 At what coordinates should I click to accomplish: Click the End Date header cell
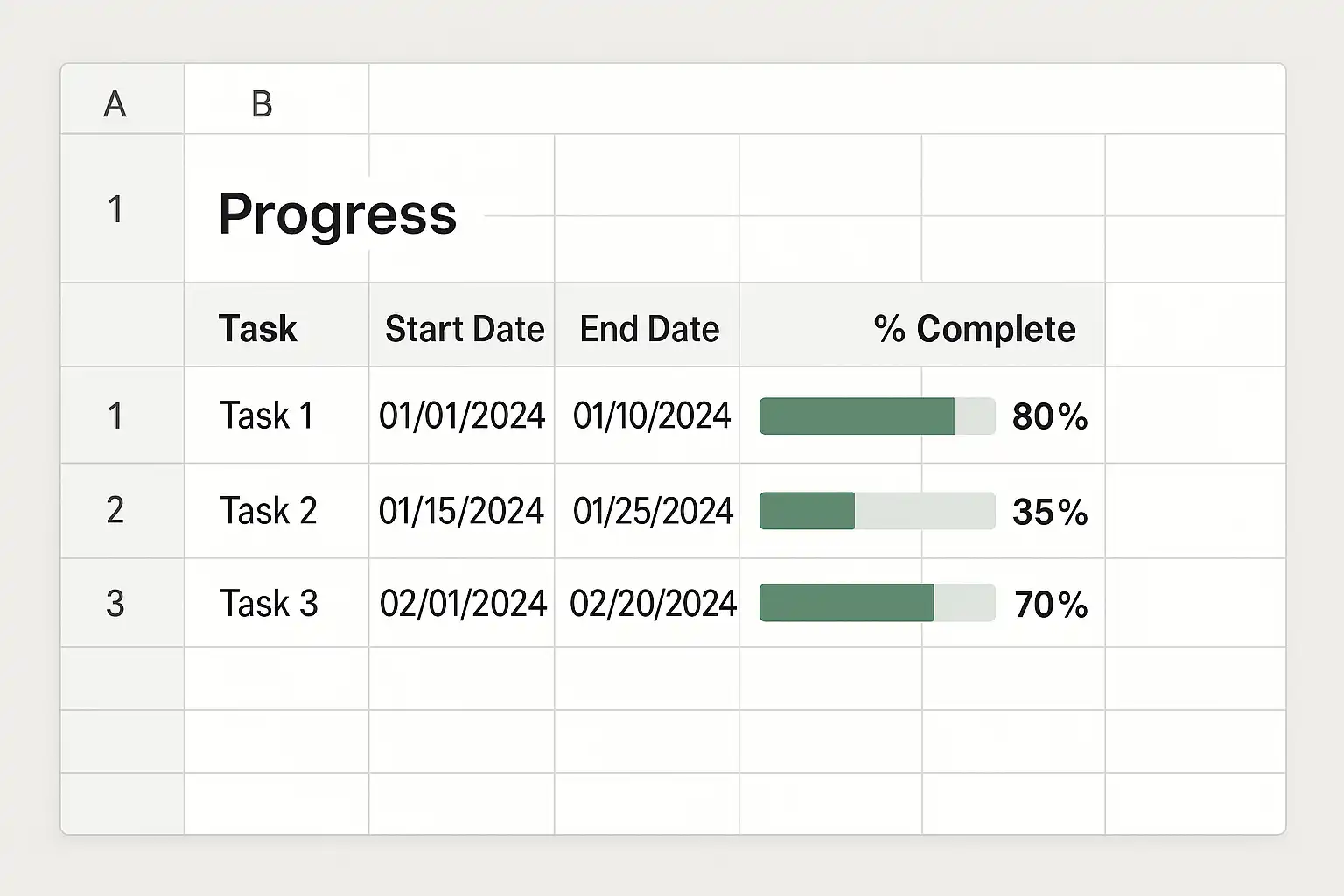pyautogui.click(x=649, y=329)
